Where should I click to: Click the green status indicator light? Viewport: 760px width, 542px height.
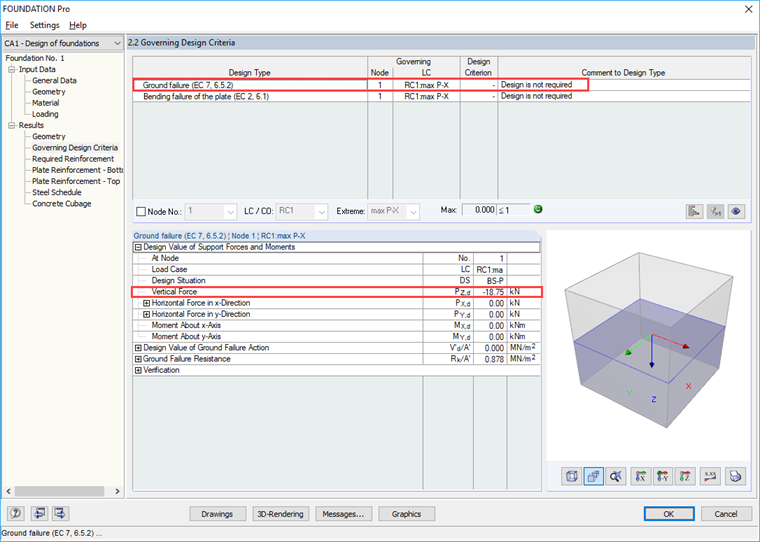click(538, 209)
